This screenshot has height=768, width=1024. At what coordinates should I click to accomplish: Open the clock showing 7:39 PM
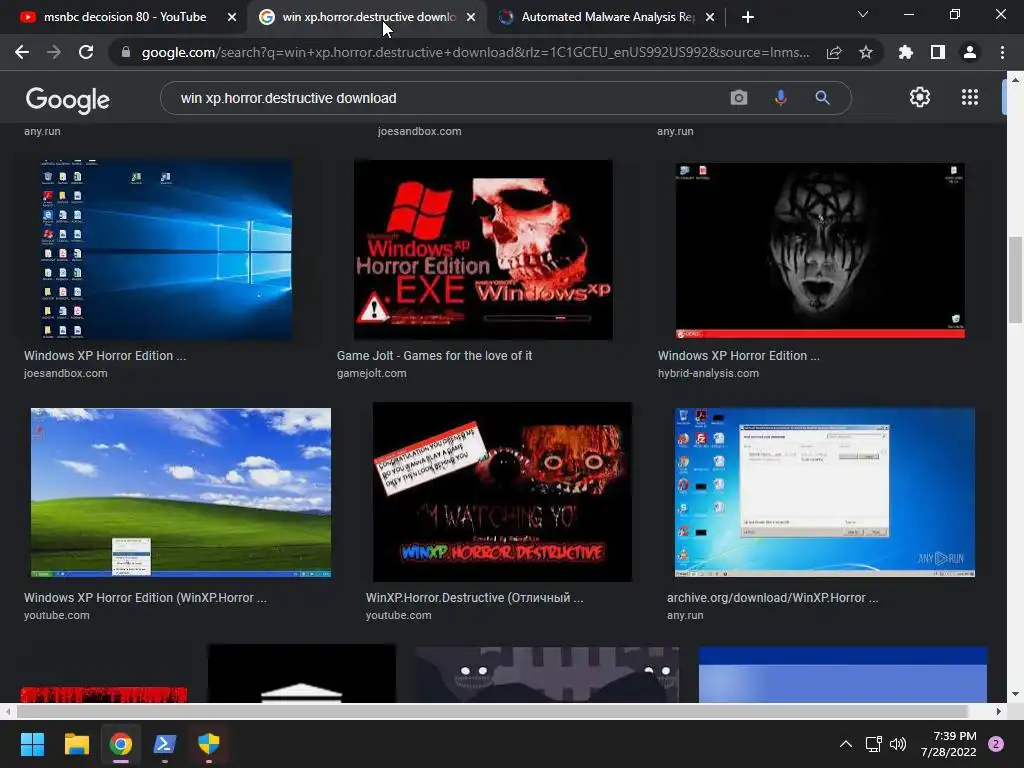pyautogui.click(x=948, y=744)
